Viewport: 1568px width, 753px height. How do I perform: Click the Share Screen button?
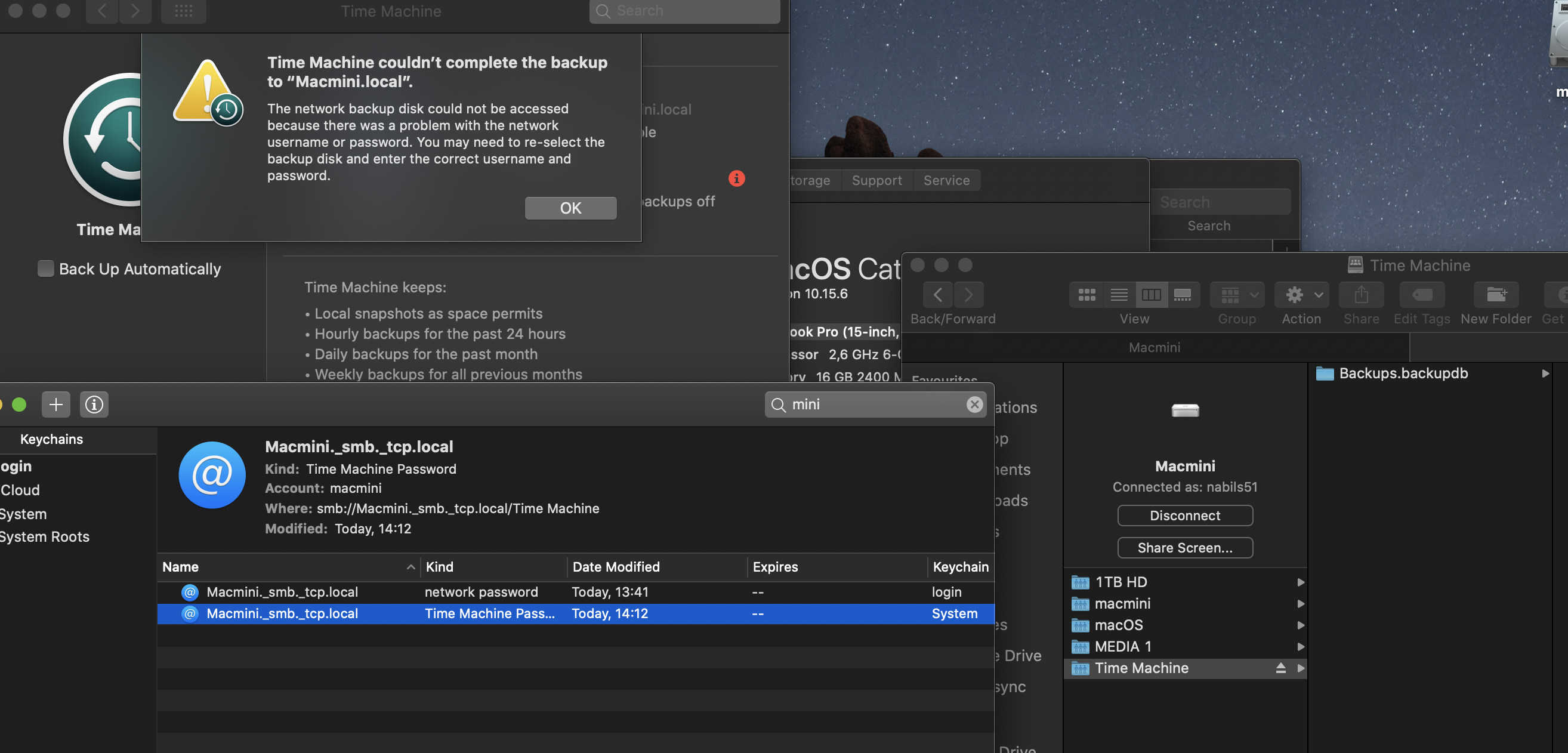click(x=1184, y=548)
